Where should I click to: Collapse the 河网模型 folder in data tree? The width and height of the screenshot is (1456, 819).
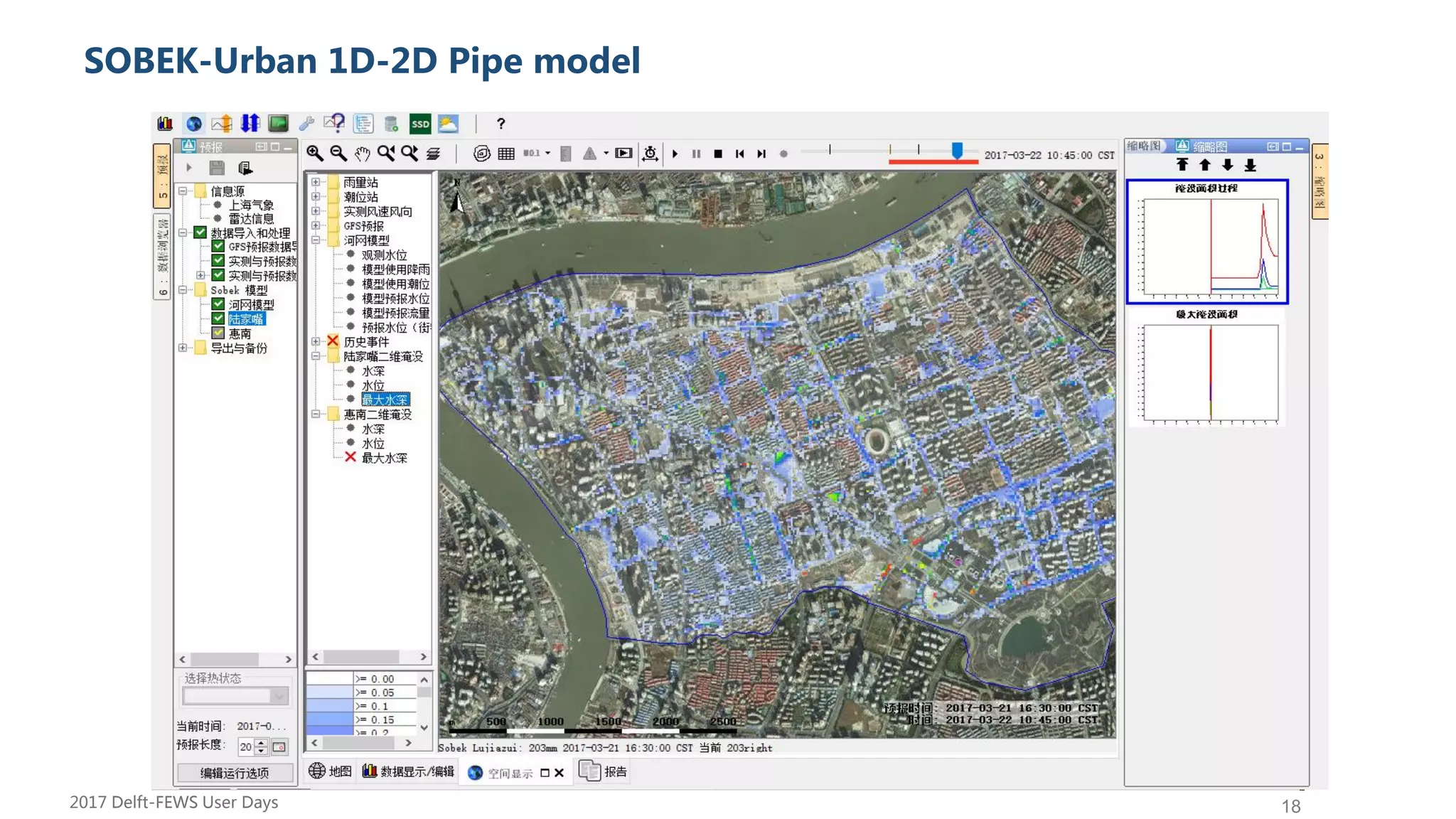click(x=316, y=240)
